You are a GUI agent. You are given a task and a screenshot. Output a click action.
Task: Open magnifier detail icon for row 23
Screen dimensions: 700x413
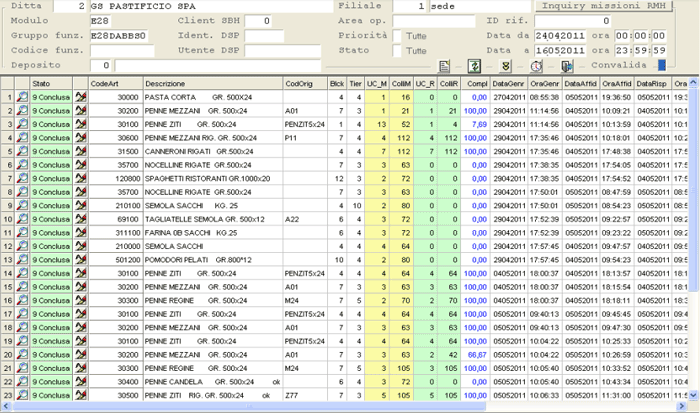[x=22, y=395]
